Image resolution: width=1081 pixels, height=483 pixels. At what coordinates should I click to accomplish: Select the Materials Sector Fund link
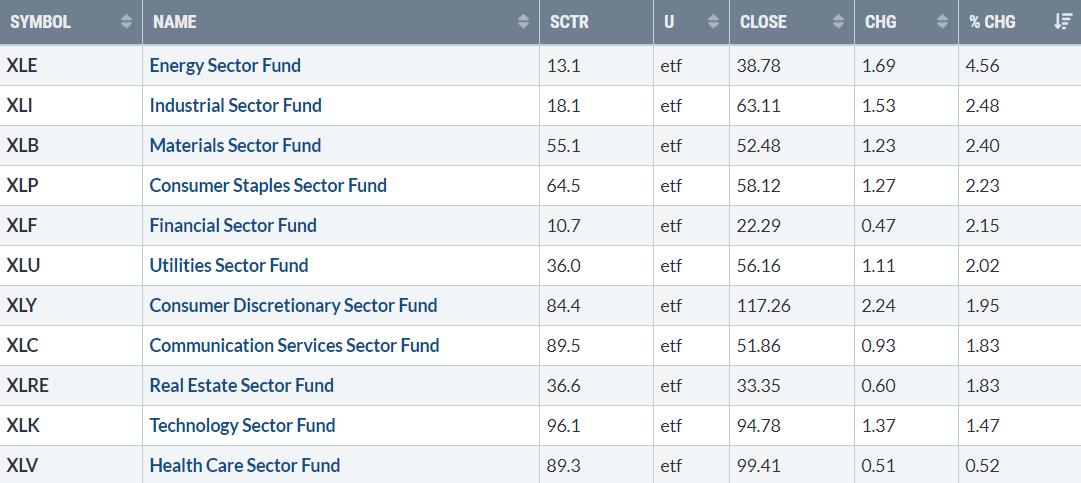235,145
